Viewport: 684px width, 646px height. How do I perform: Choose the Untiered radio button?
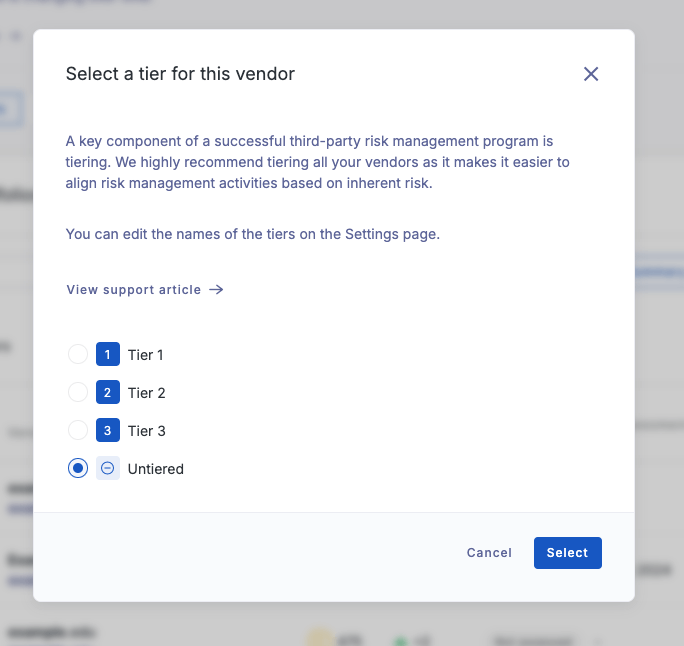pyautogui.click(x=78, y=468)
